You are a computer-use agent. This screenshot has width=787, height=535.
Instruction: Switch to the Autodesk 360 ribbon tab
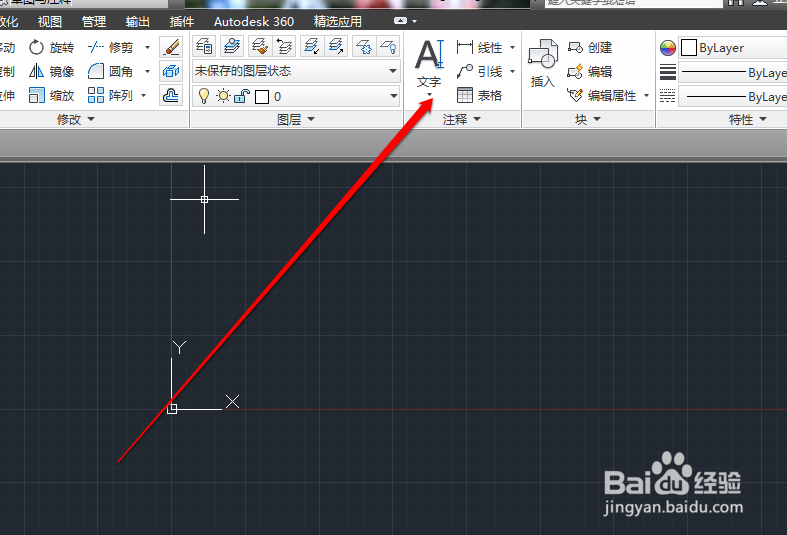pos(254,22)
